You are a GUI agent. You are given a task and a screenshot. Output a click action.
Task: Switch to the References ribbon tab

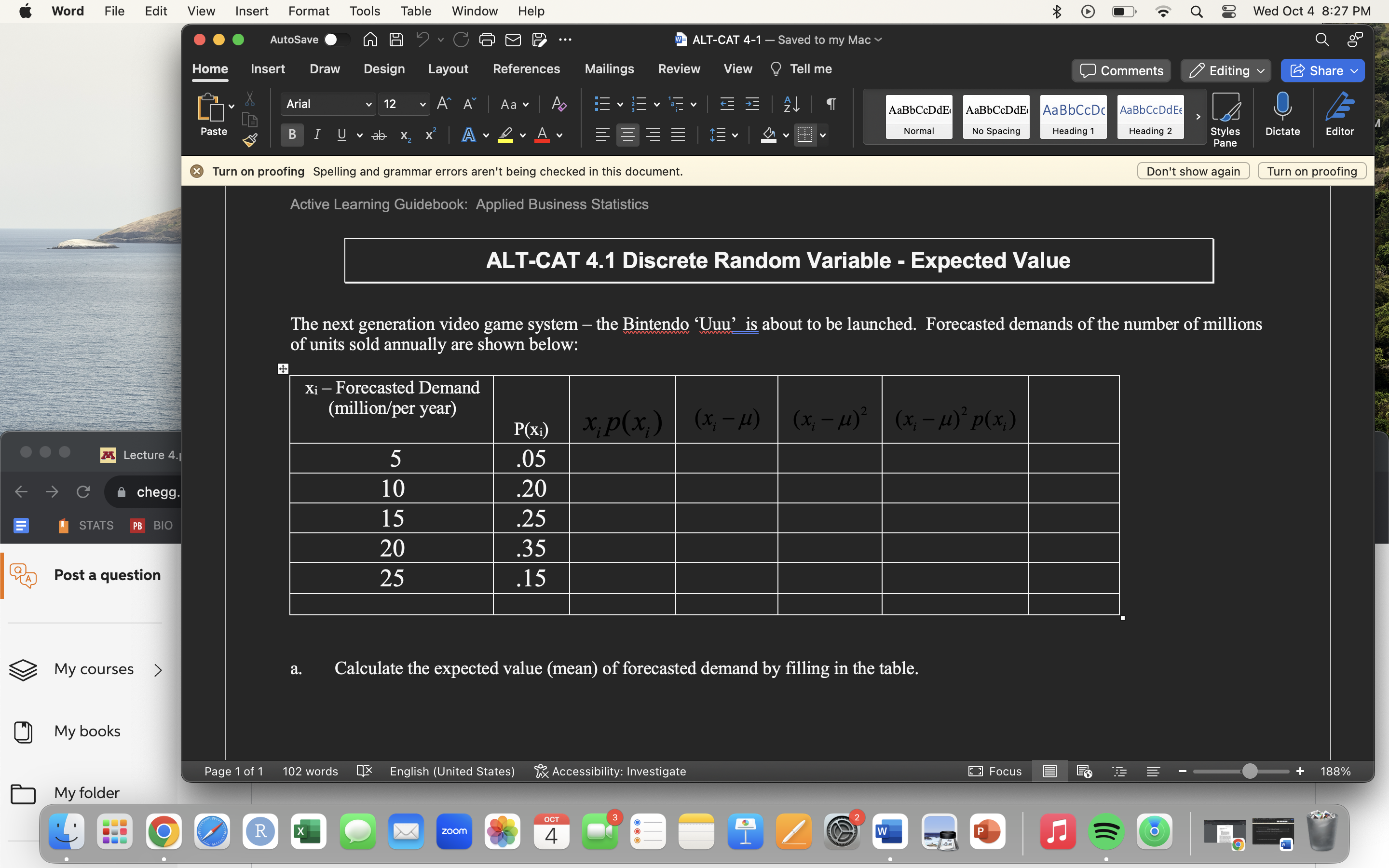[526, 69]
